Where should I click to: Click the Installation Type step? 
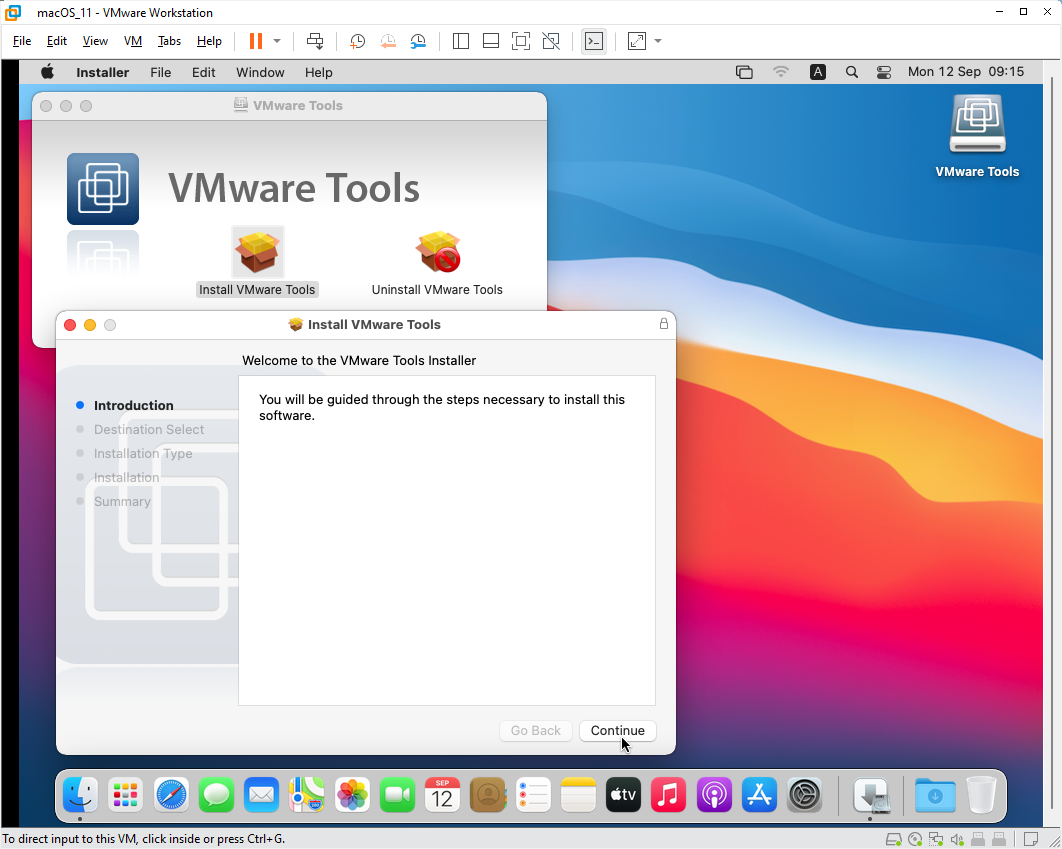coord(143,454)
